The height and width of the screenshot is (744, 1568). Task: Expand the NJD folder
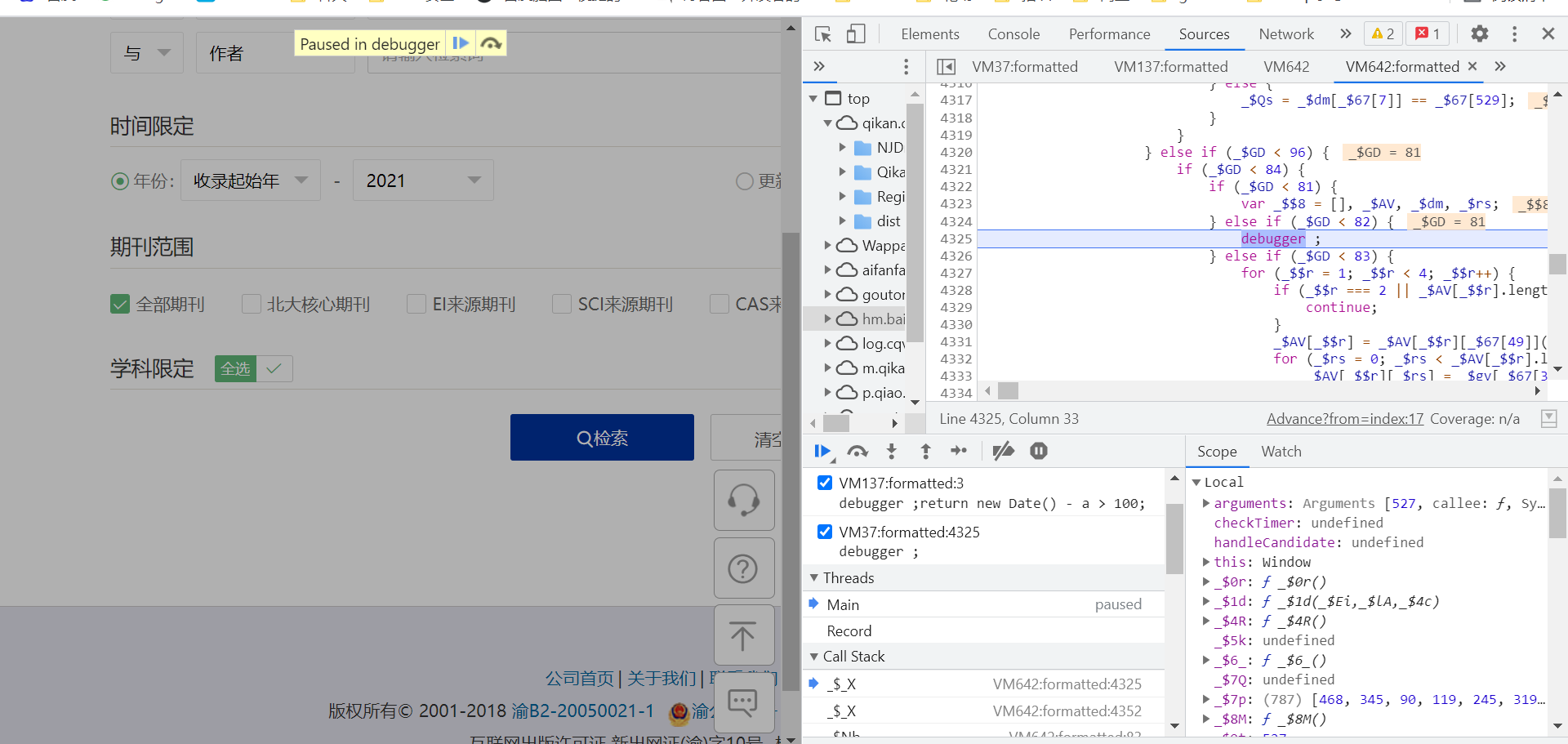coord(843,148)
